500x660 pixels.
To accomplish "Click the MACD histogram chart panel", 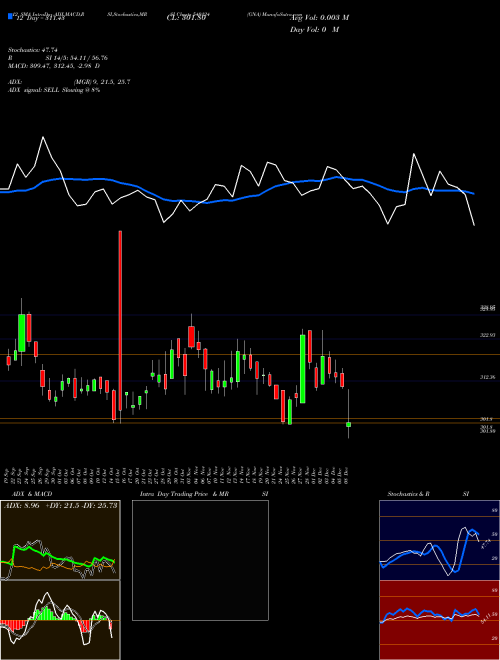I will click(x=60, y=620).
